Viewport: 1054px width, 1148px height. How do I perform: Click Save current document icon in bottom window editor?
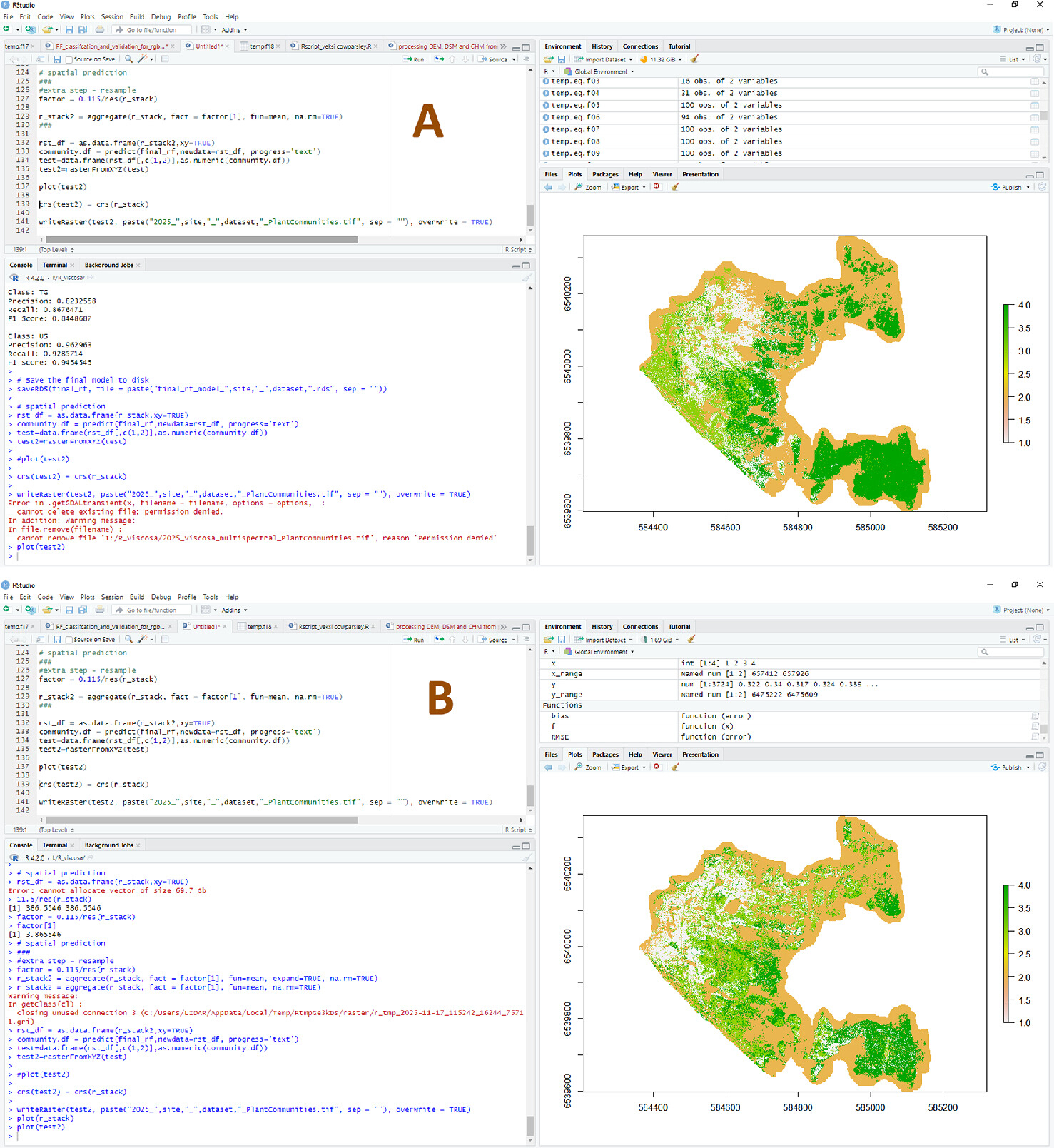point(57,640)
